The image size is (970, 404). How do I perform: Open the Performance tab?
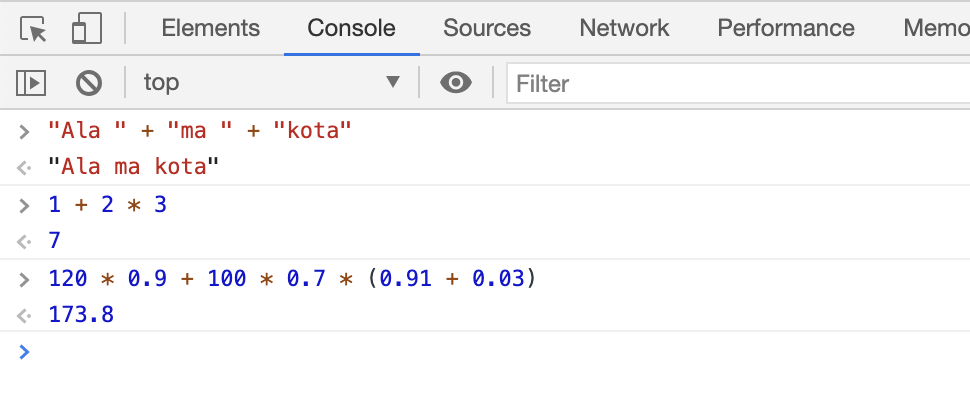tap(786, 29)
